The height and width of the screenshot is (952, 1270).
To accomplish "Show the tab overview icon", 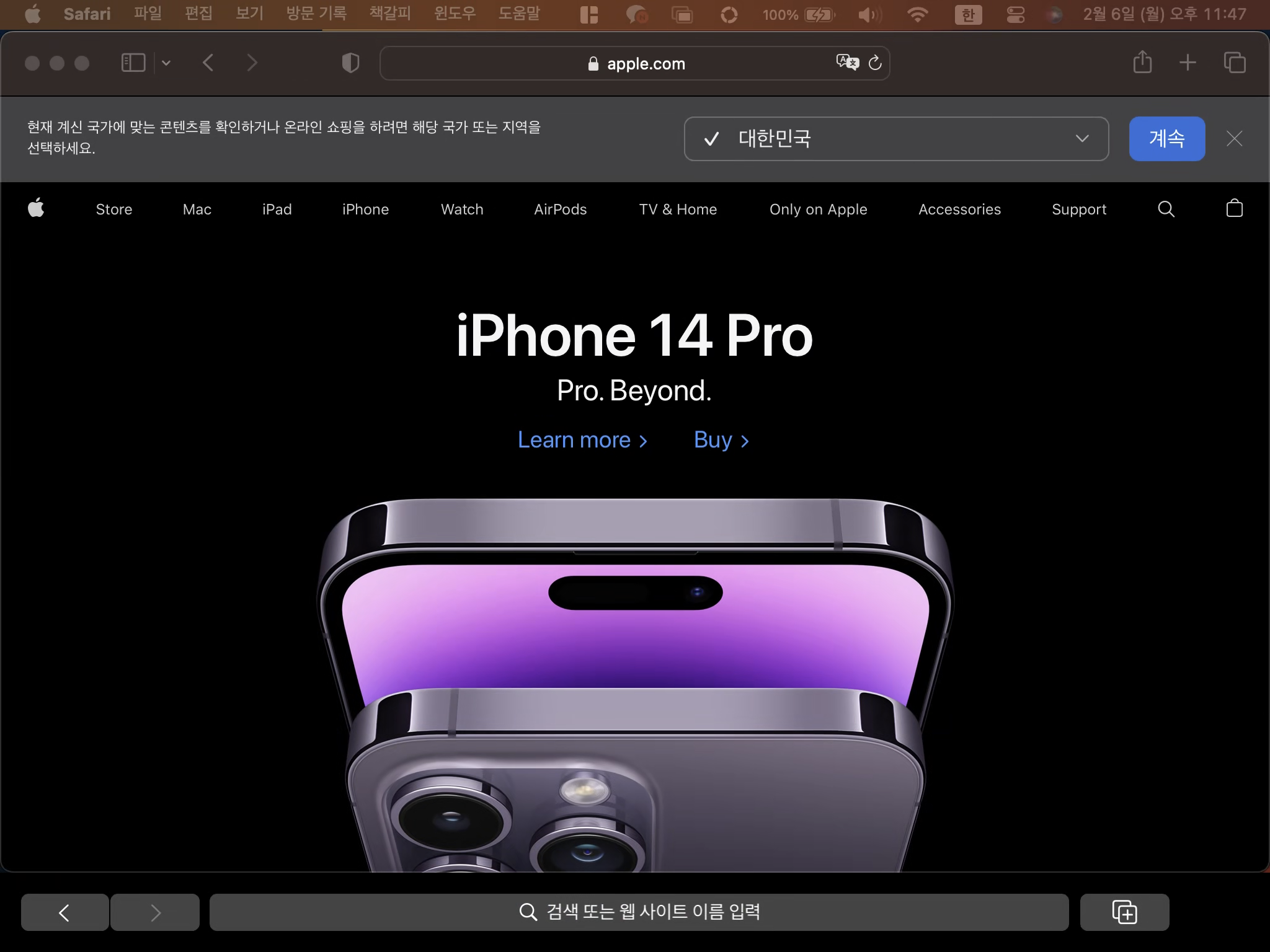I will click(x=1234, y=62).
